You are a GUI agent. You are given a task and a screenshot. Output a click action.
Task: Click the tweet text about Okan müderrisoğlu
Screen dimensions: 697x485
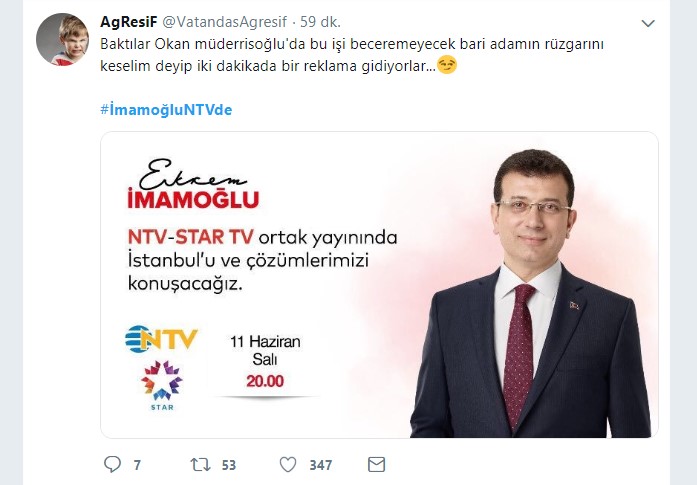[x=352, y=55]
